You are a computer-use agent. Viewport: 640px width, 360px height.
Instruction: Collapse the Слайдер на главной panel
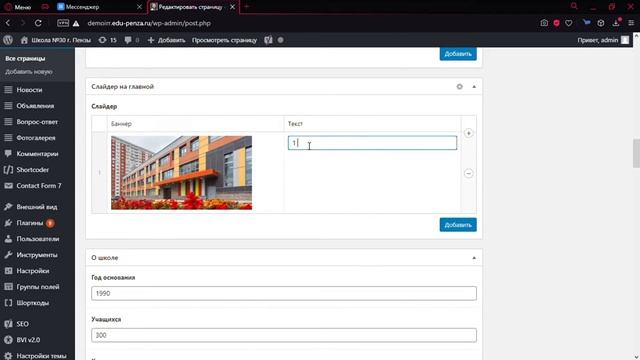point(474,87)
